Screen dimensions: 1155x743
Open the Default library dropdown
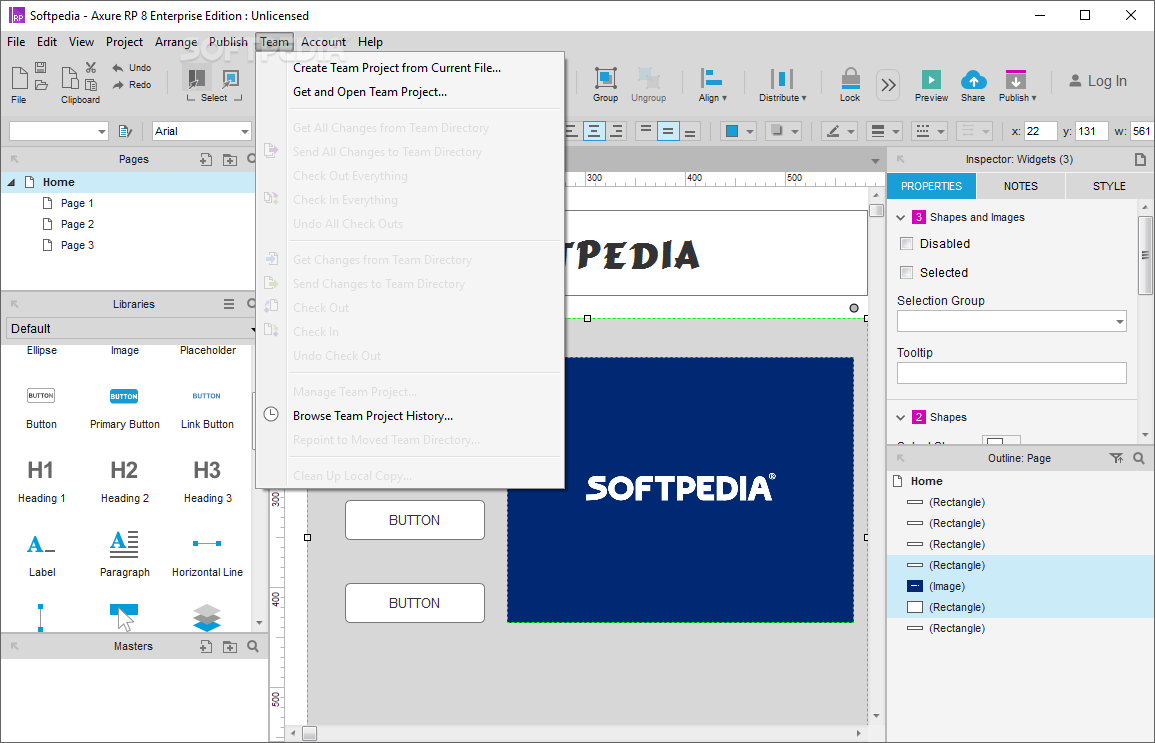coord(131,328)
